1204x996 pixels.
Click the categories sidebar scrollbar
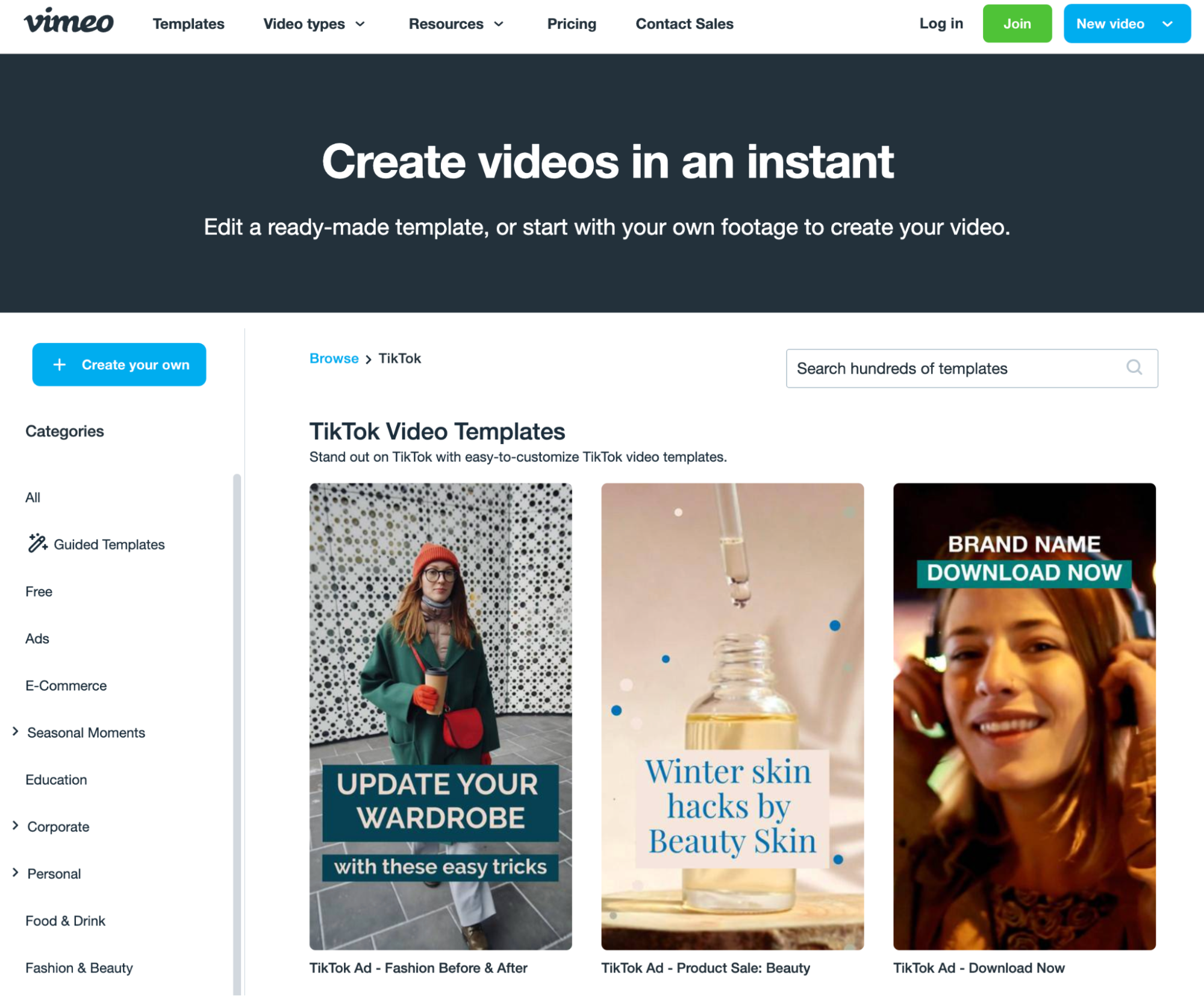click(237, 723)
